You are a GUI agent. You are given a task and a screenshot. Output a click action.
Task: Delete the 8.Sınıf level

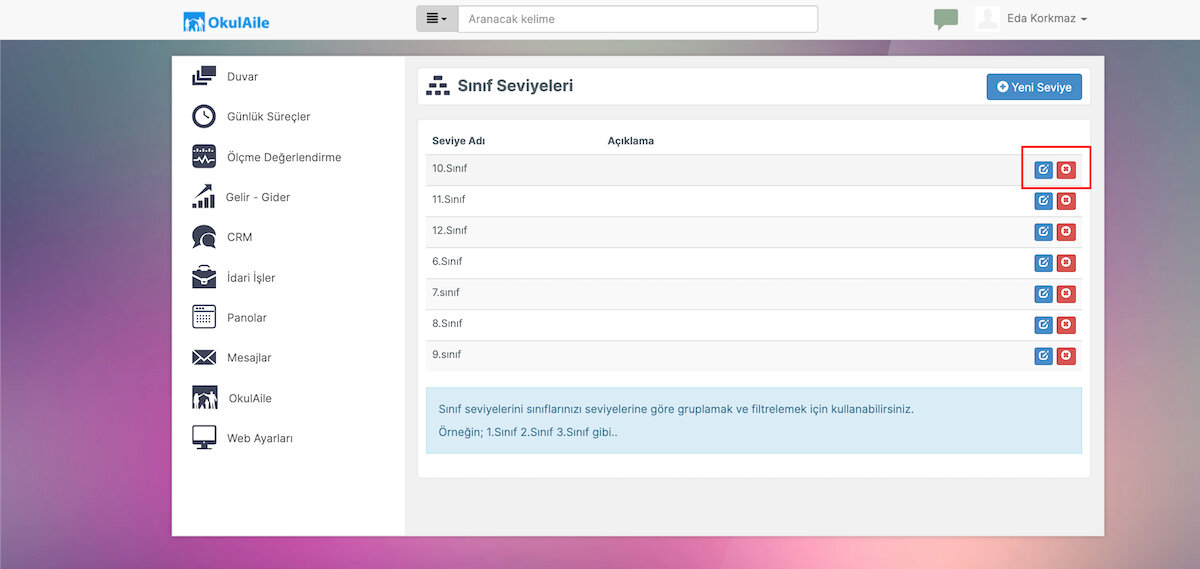pos(1066,325)
